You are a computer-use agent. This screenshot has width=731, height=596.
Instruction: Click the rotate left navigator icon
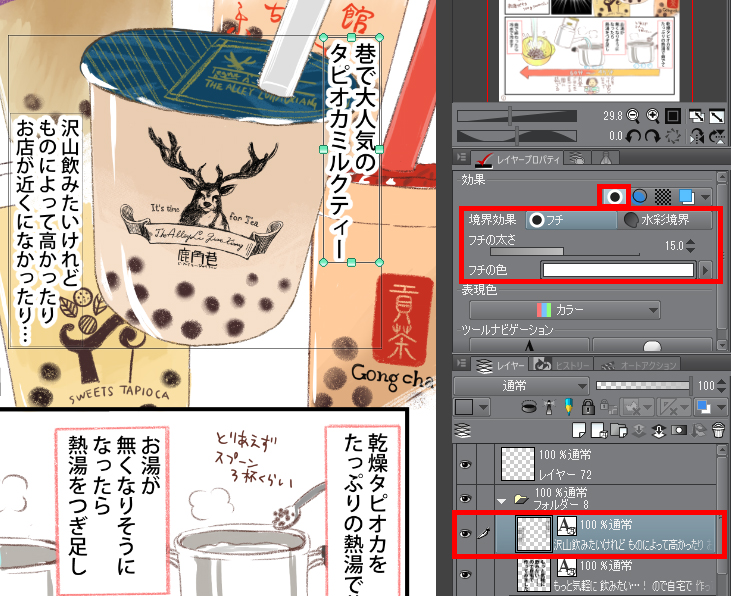pos(634,135)
